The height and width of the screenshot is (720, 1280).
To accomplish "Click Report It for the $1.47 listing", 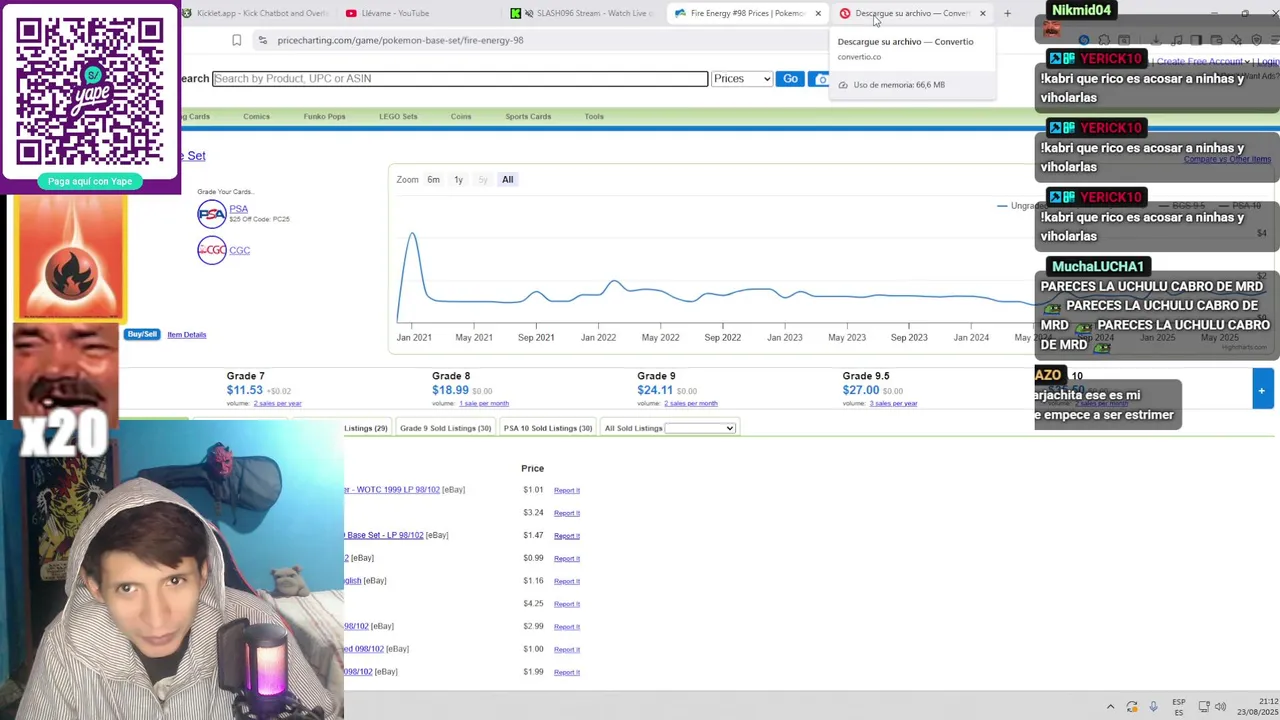I will 567,536.
